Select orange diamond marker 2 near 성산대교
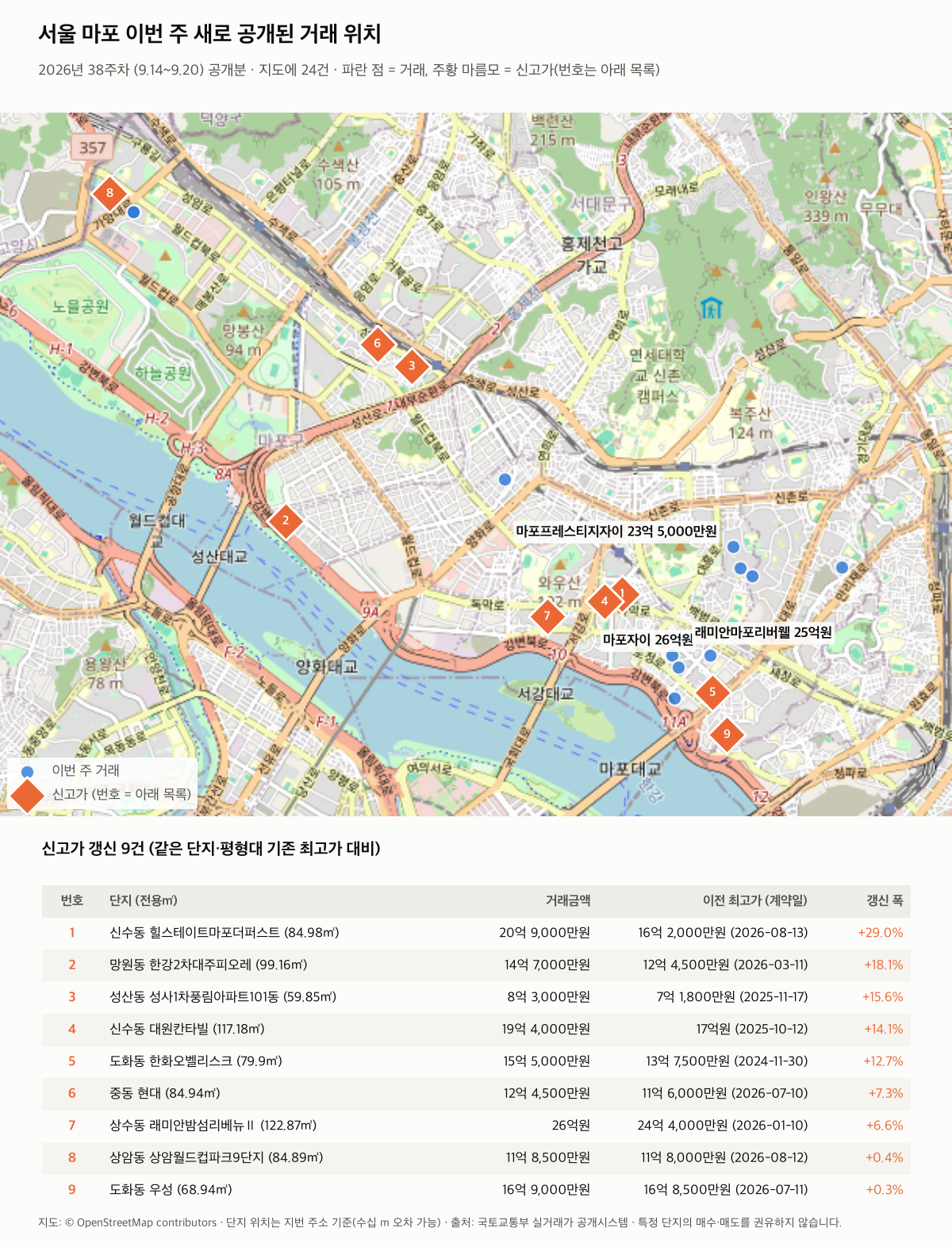The image size is (952, 1247). click(286, 521)
